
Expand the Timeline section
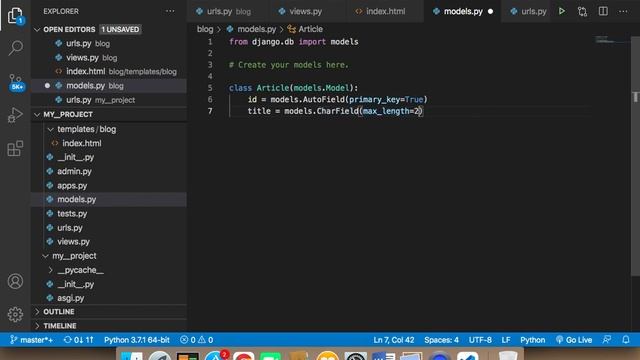109,326
